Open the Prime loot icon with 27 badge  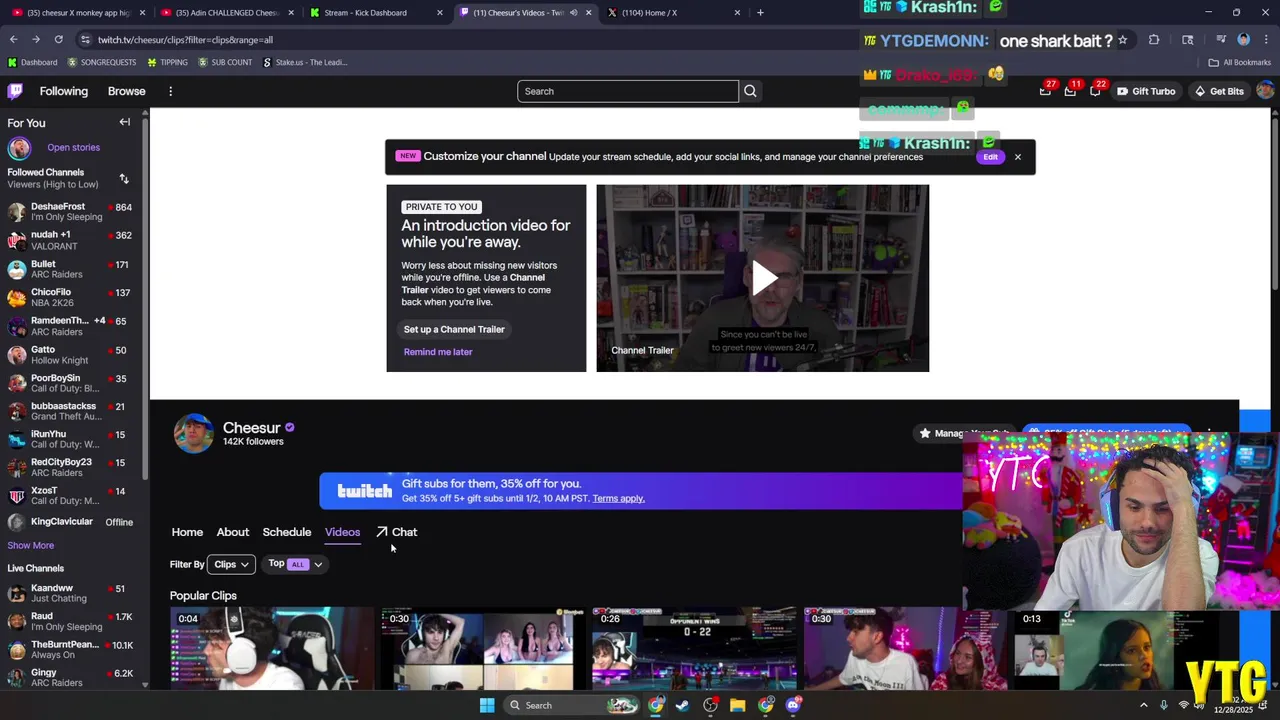(x=1045, y=91)
